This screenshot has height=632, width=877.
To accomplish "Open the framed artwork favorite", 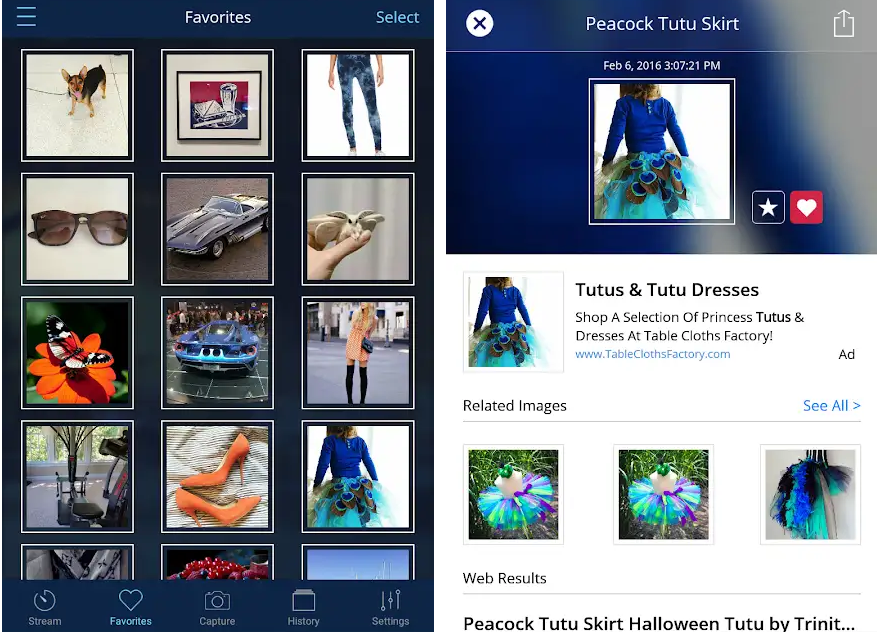I will click(218, 105).
